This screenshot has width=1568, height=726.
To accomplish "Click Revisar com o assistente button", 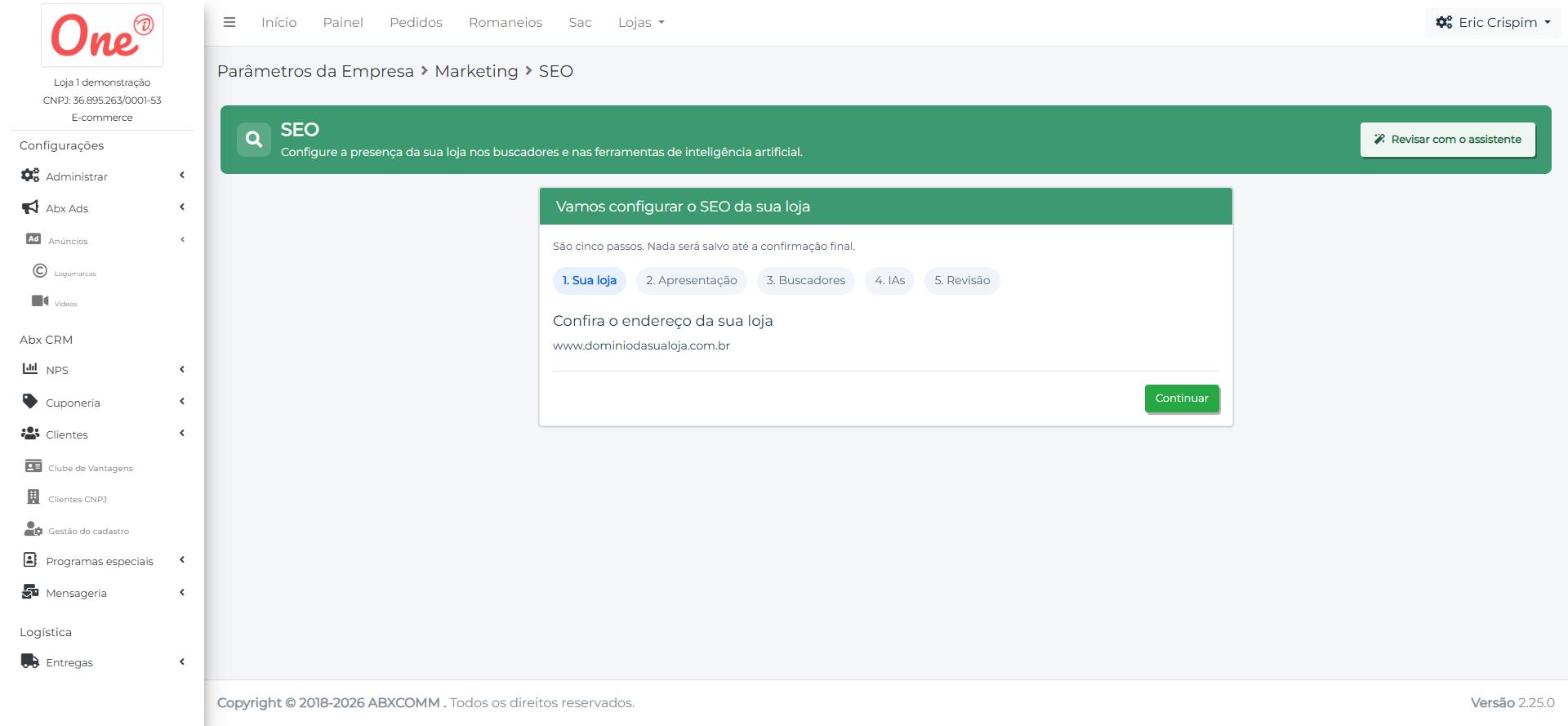I will click(1447, 139).
